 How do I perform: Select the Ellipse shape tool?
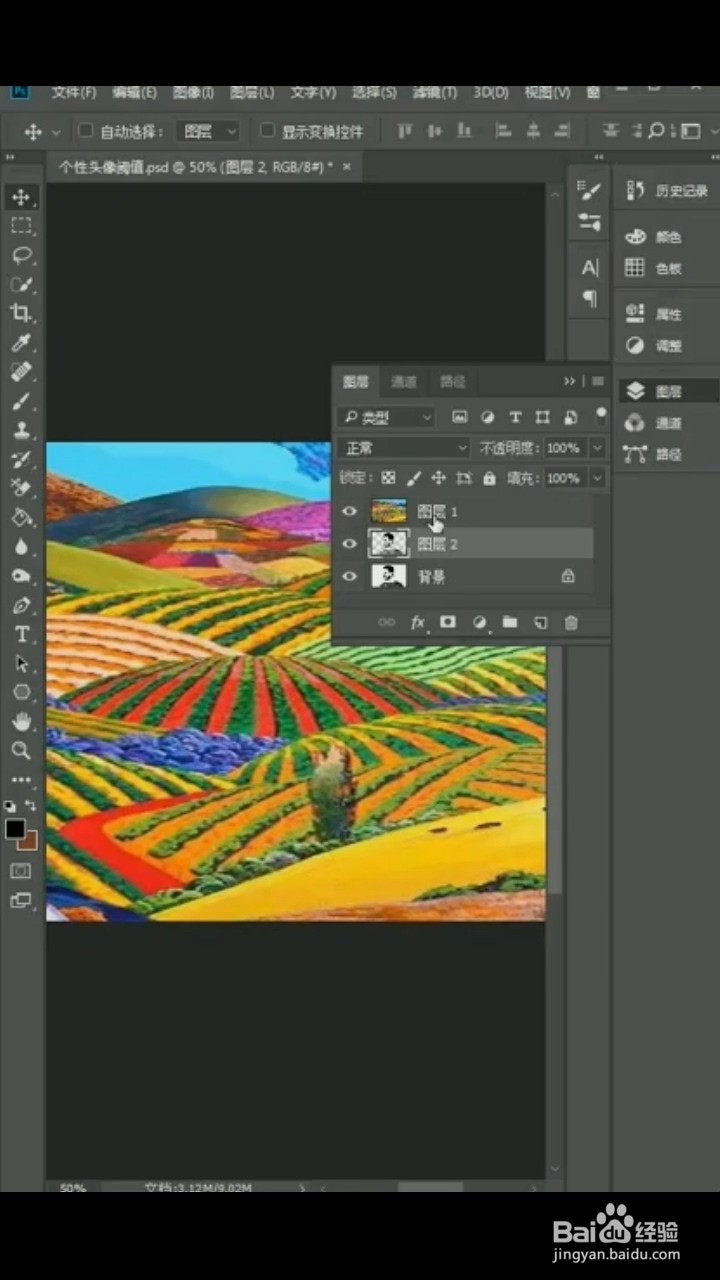(21, 692)
